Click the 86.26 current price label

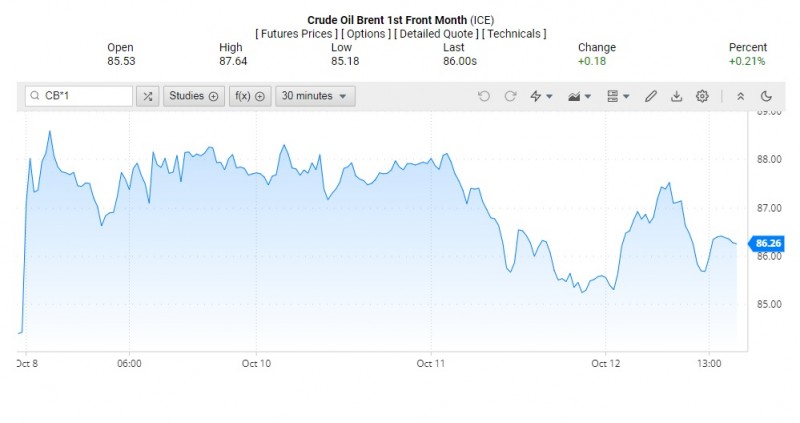coord(767,243)
